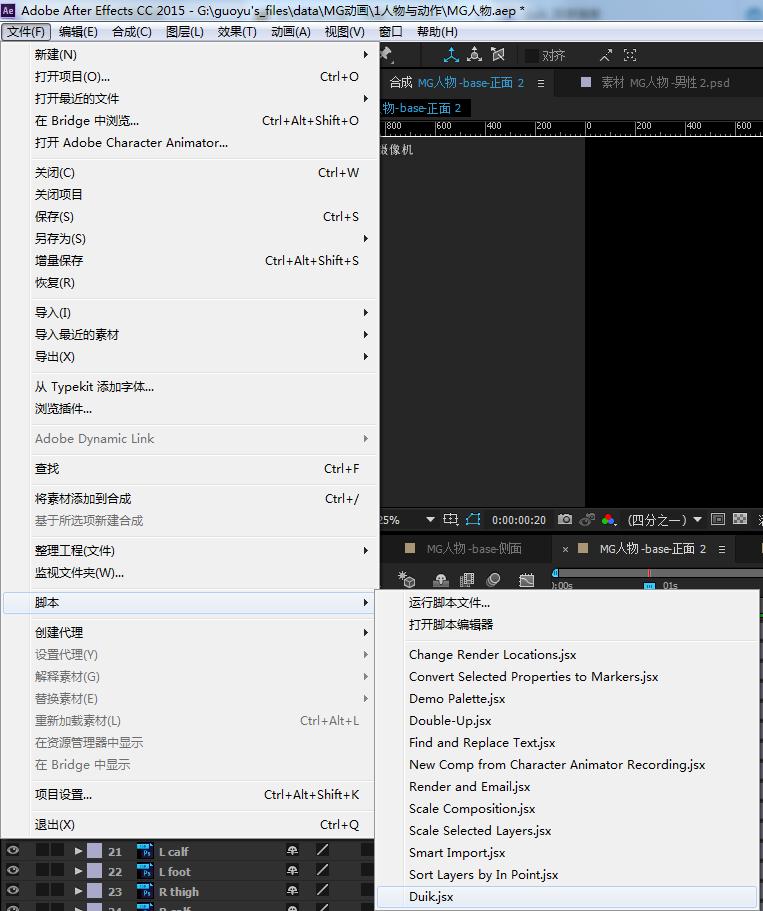Click the snapping collapse arrow icon

606,55
